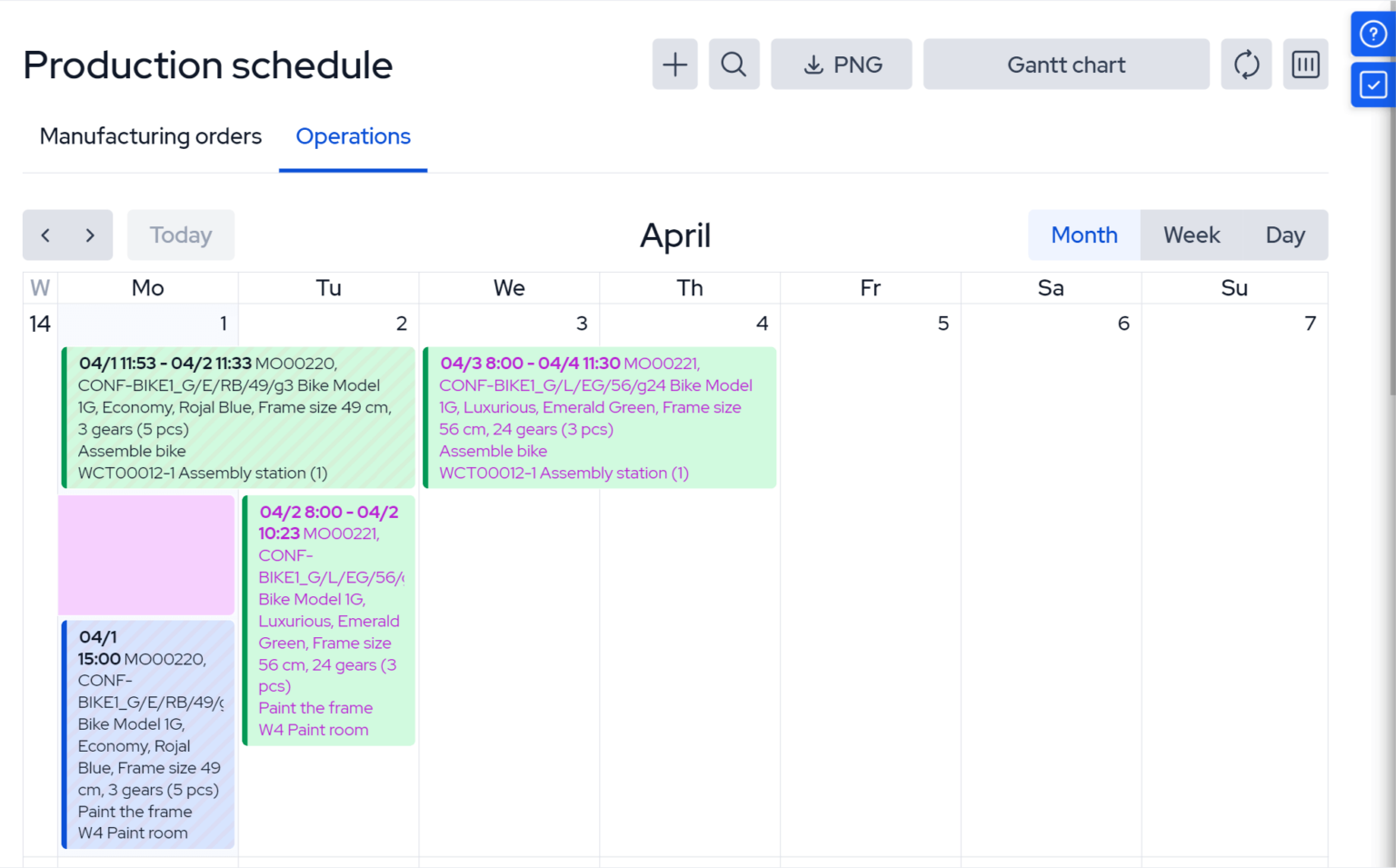Download the schedule as PNG
This screenshot has width=1396, height=868.
pyautogui.click(x=842, y=65)
